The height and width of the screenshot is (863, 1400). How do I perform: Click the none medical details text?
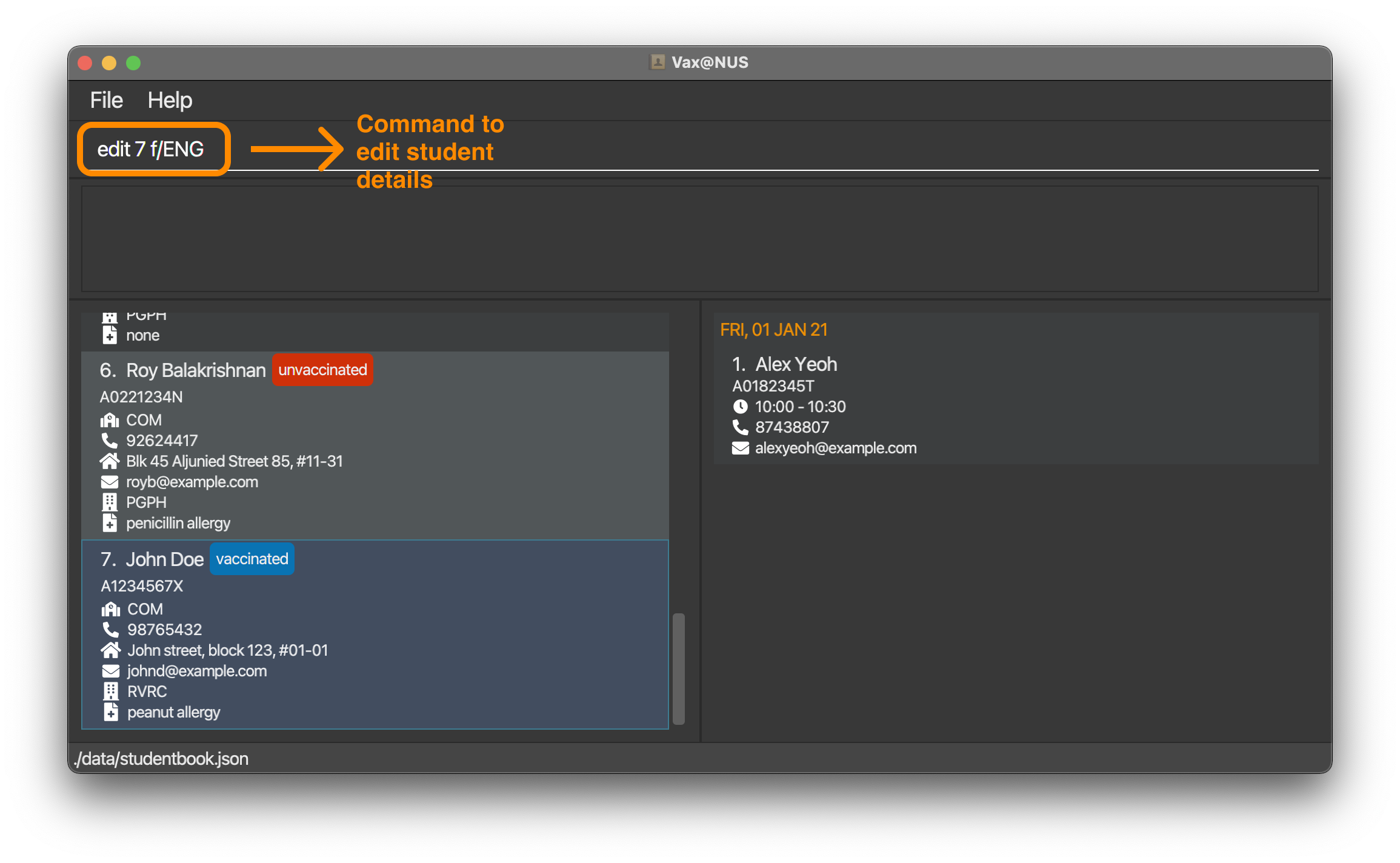point(143,335)
